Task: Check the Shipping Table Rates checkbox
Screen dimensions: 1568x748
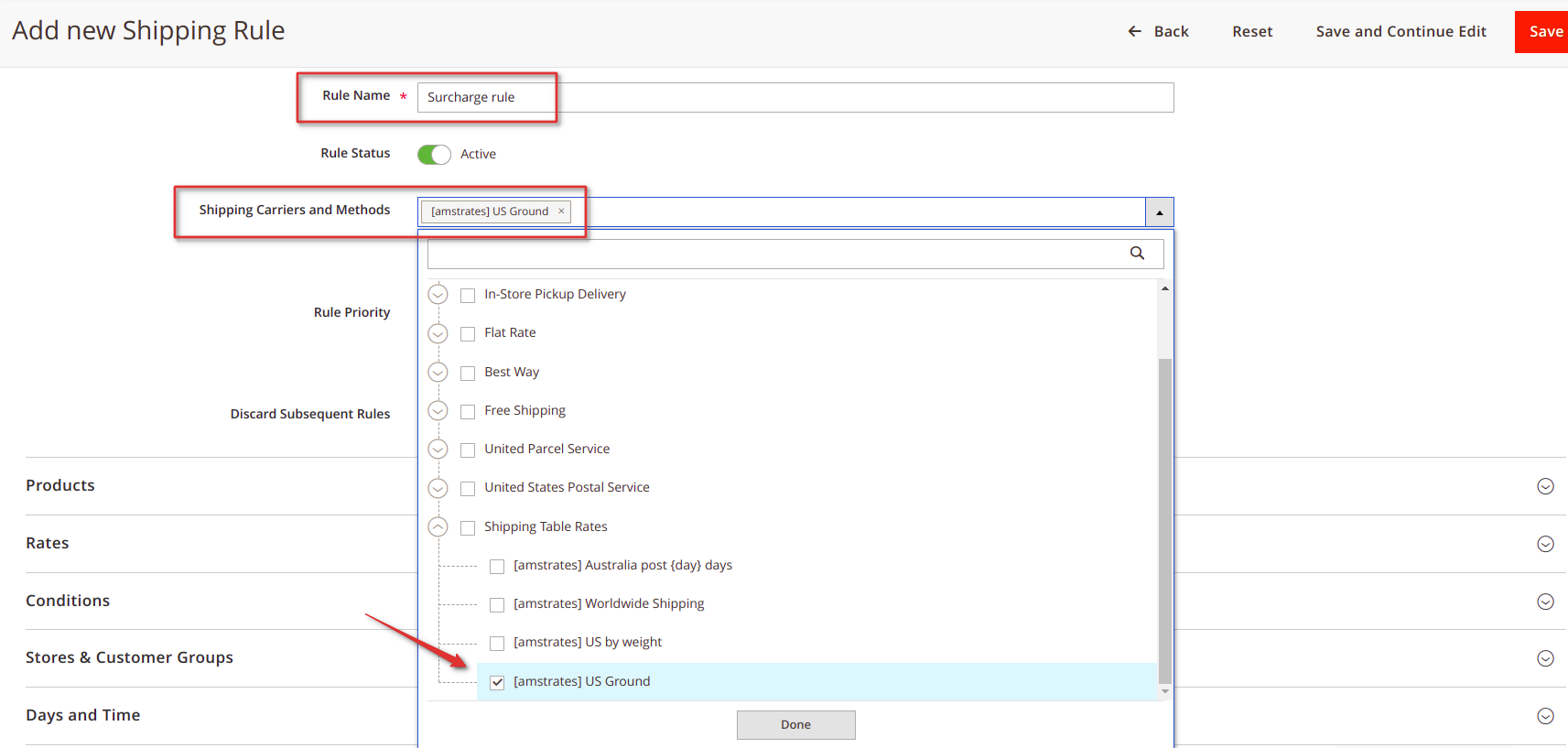Action: tap(468, 528)
